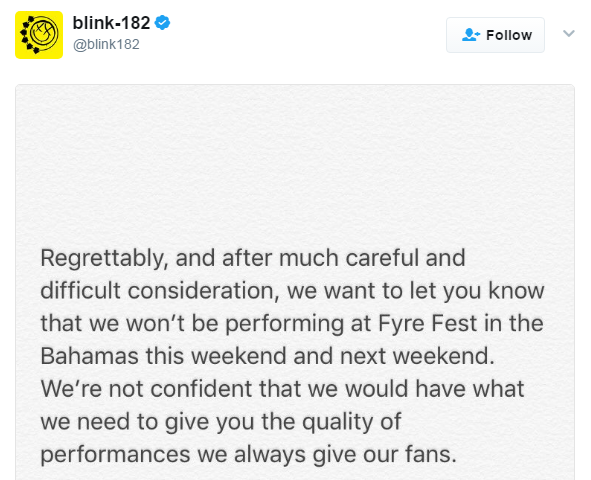Screen dimensions: 591x480
Task: Open the @blink182 handle link
Action: (106, 44)
